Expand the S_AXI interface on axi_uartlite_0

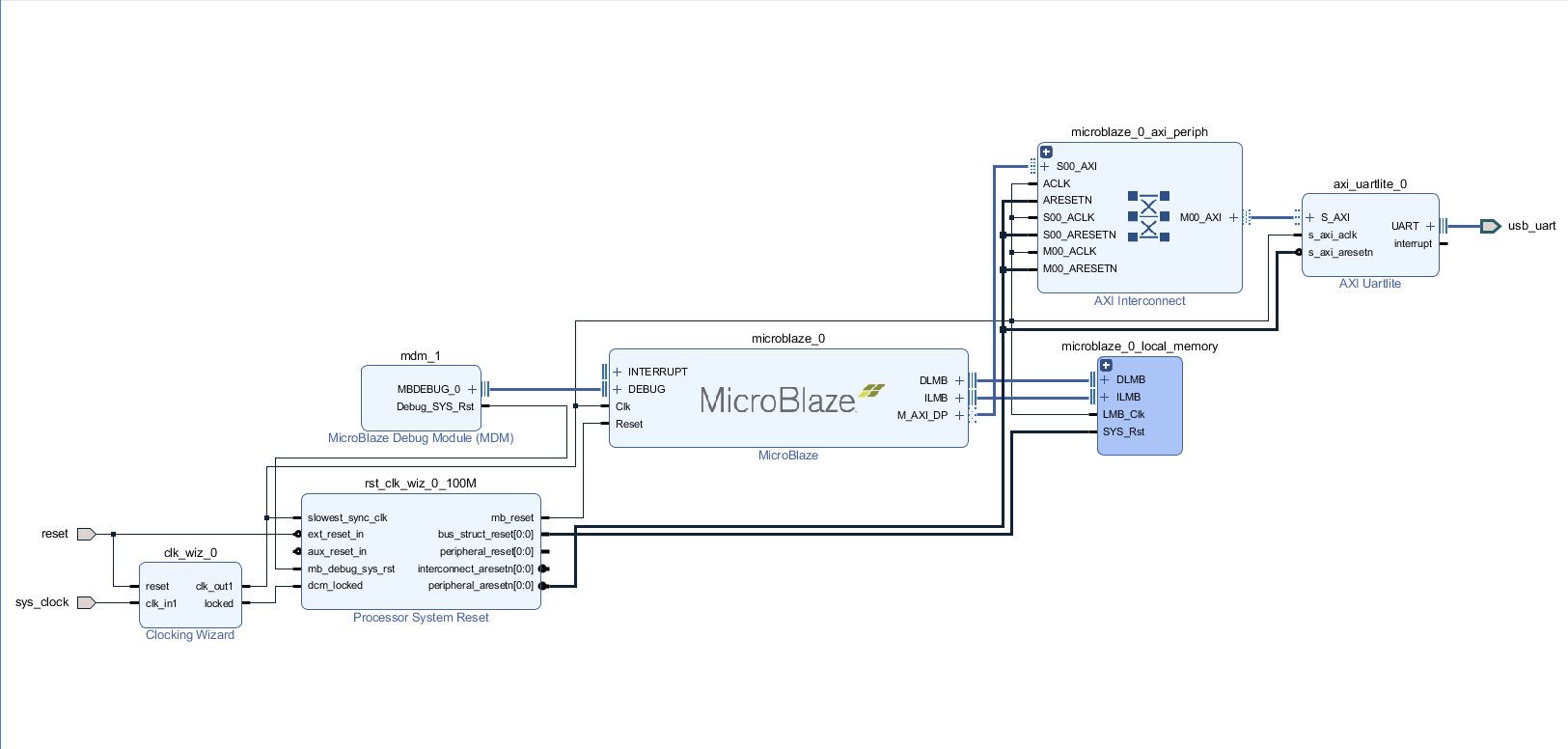click(x=1309, y=217)
